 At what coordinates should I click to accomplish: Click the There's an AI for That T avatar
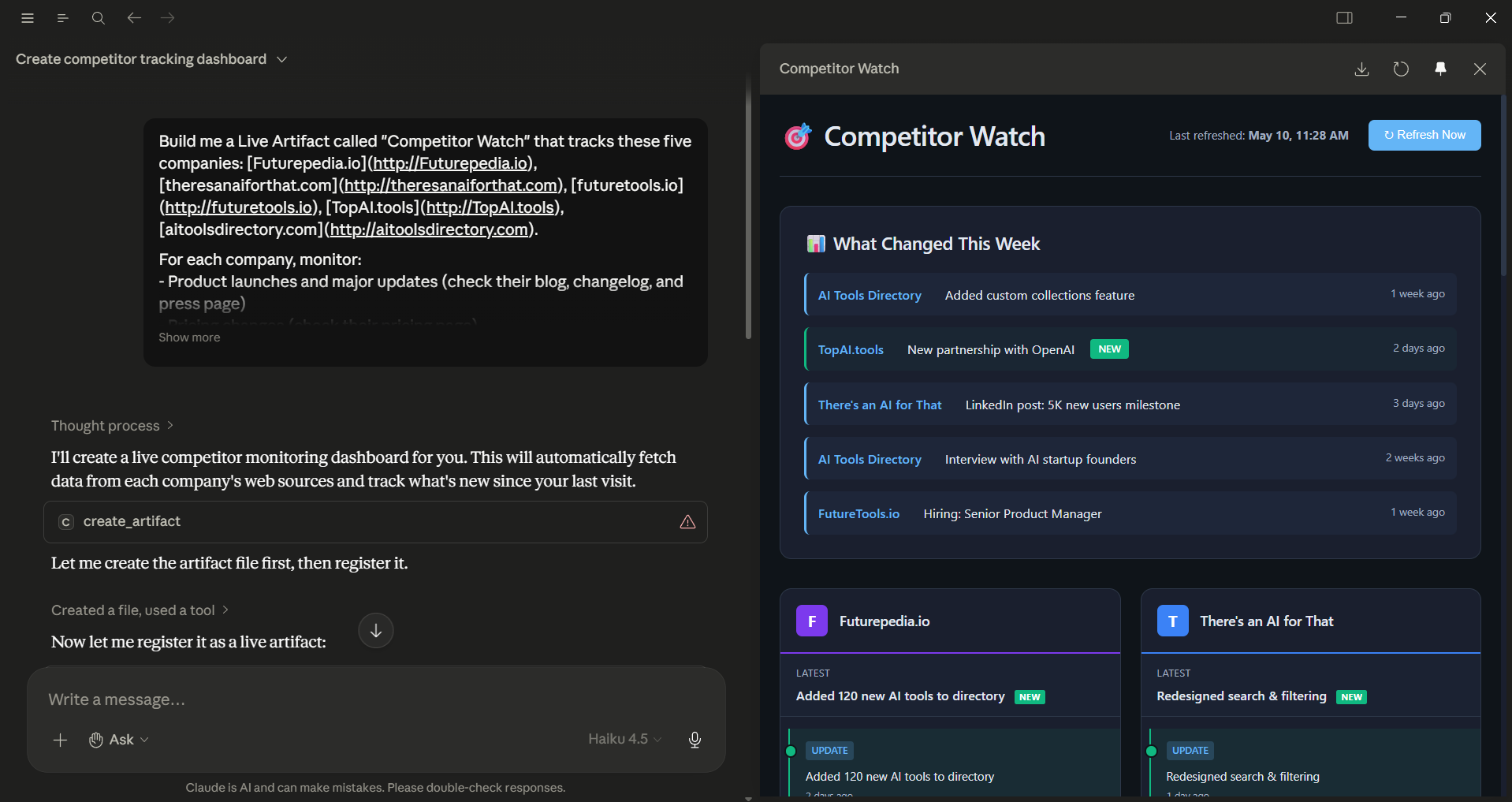point(1172,621)
